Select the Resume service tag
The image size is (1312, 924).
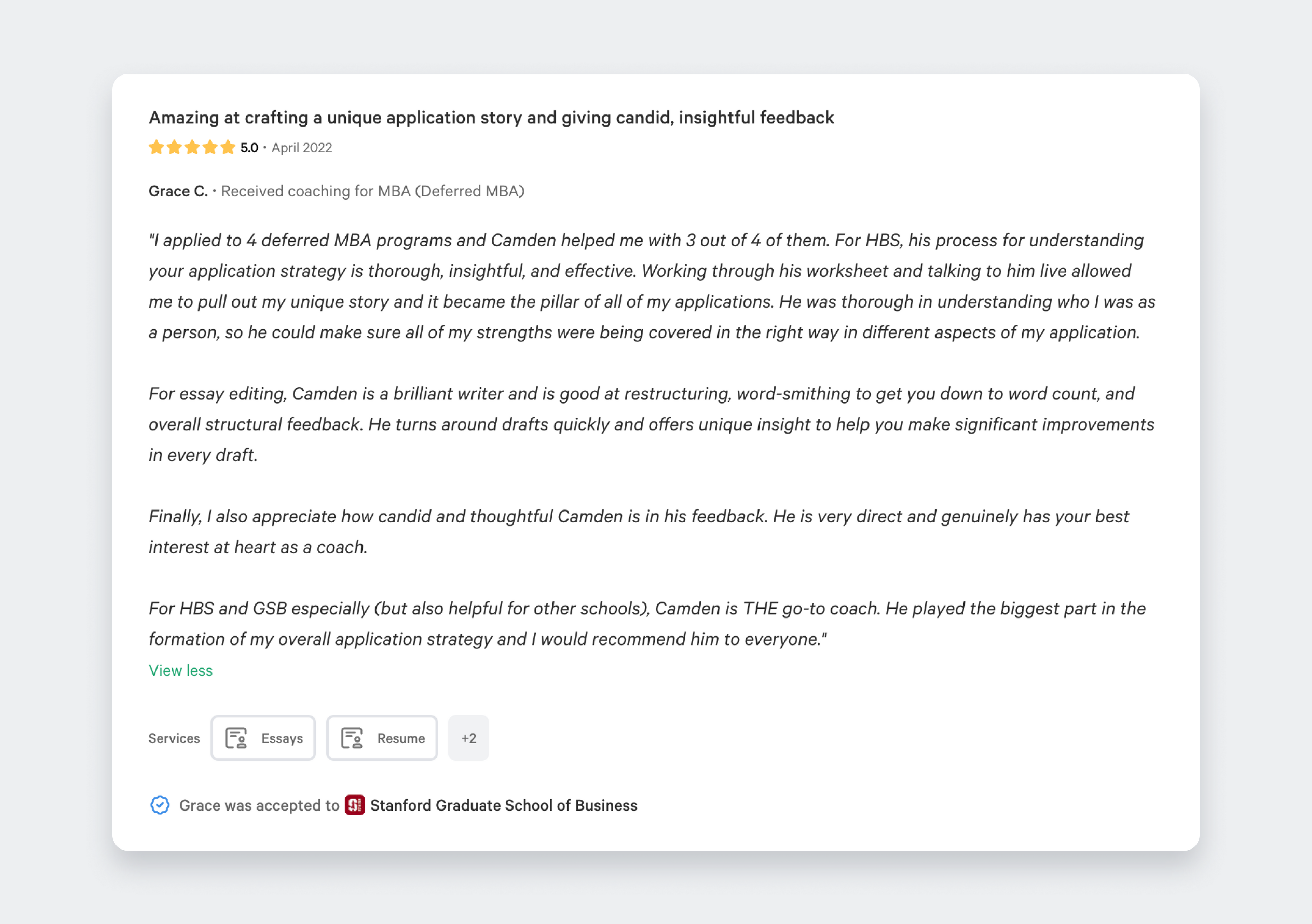tap(382, 738)
